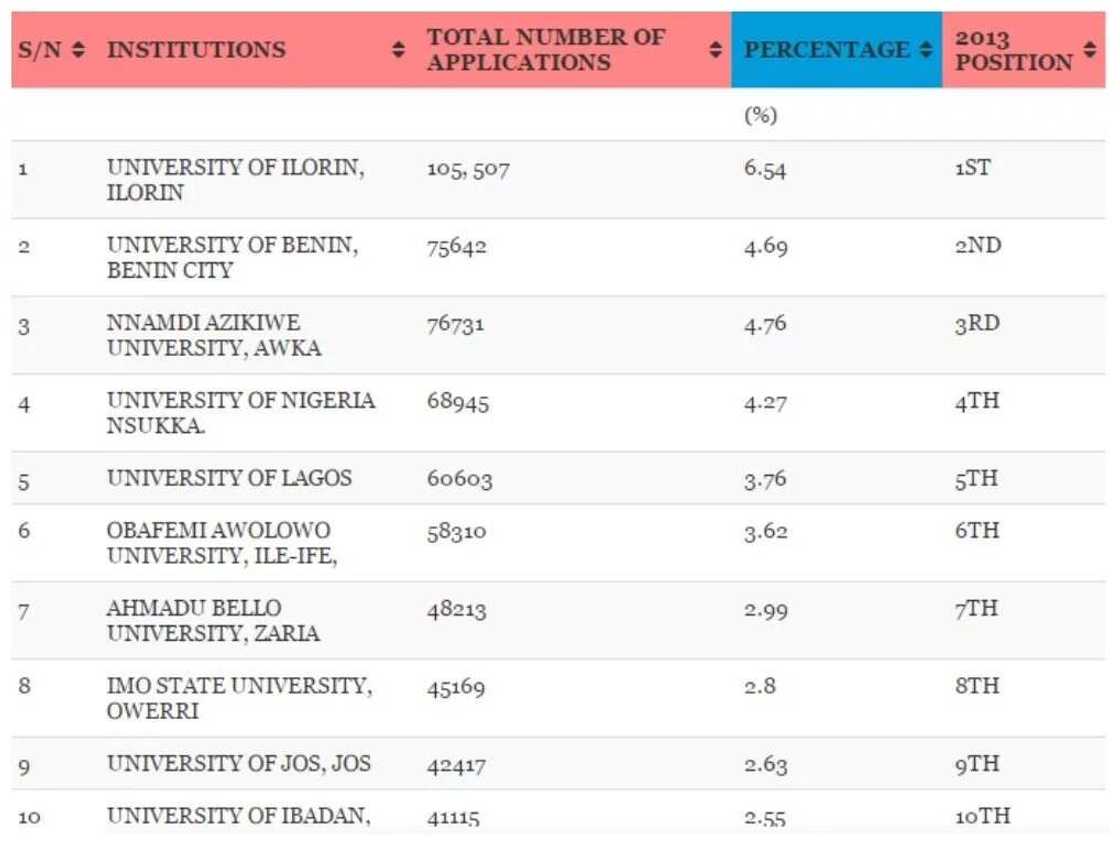The width and height of the screenshot is (1120, 845).
Task: Click the sort arrows on TOTAL NUMBER OF APPLICATIONS
Action: click(x=715, y=47)
